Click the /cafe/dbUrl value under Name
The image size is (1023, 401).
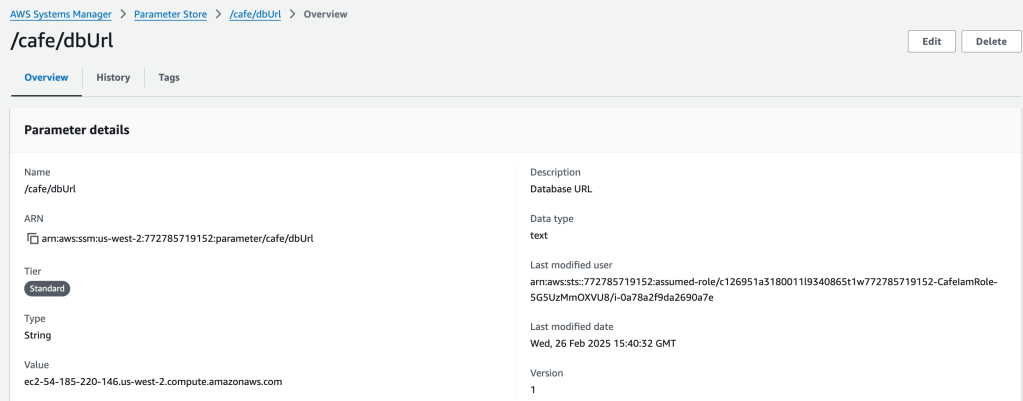[x=50, y=189]
